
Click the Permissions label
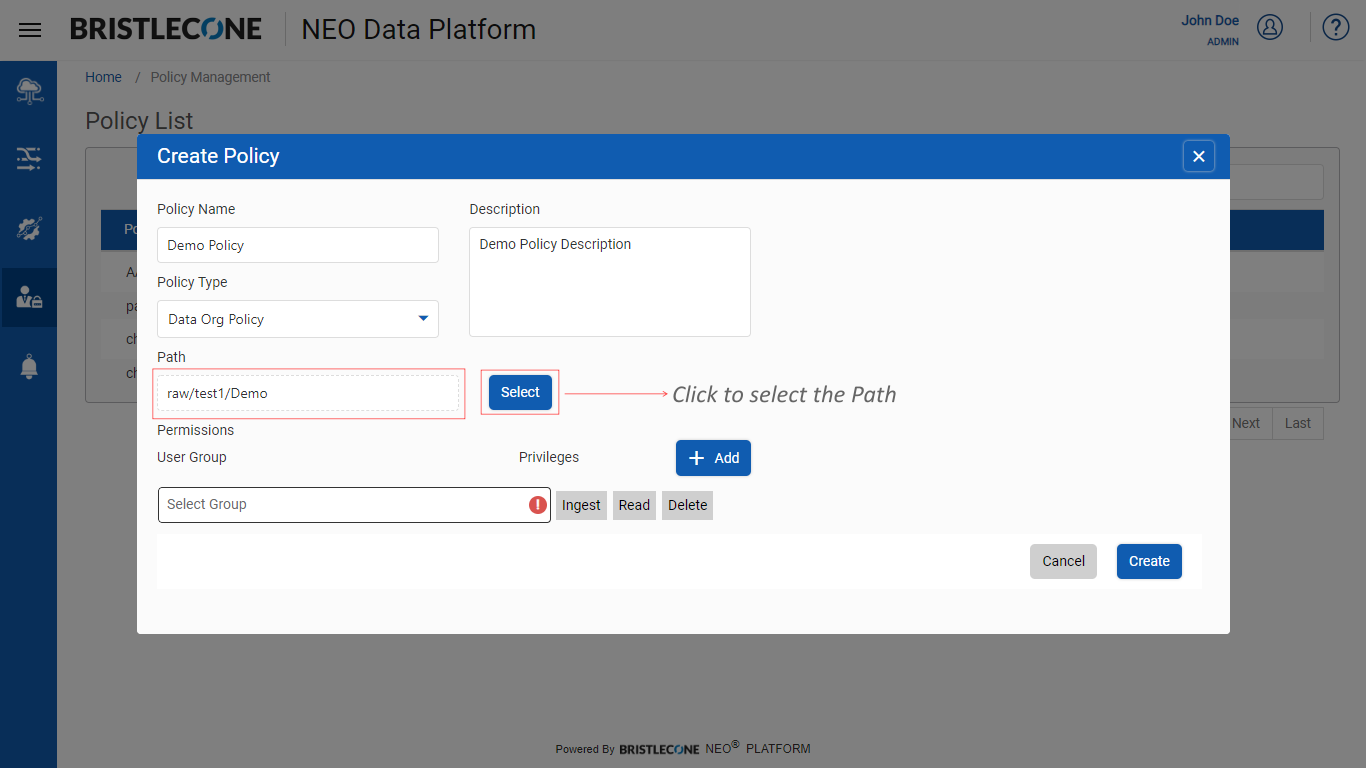coord(195,430)
